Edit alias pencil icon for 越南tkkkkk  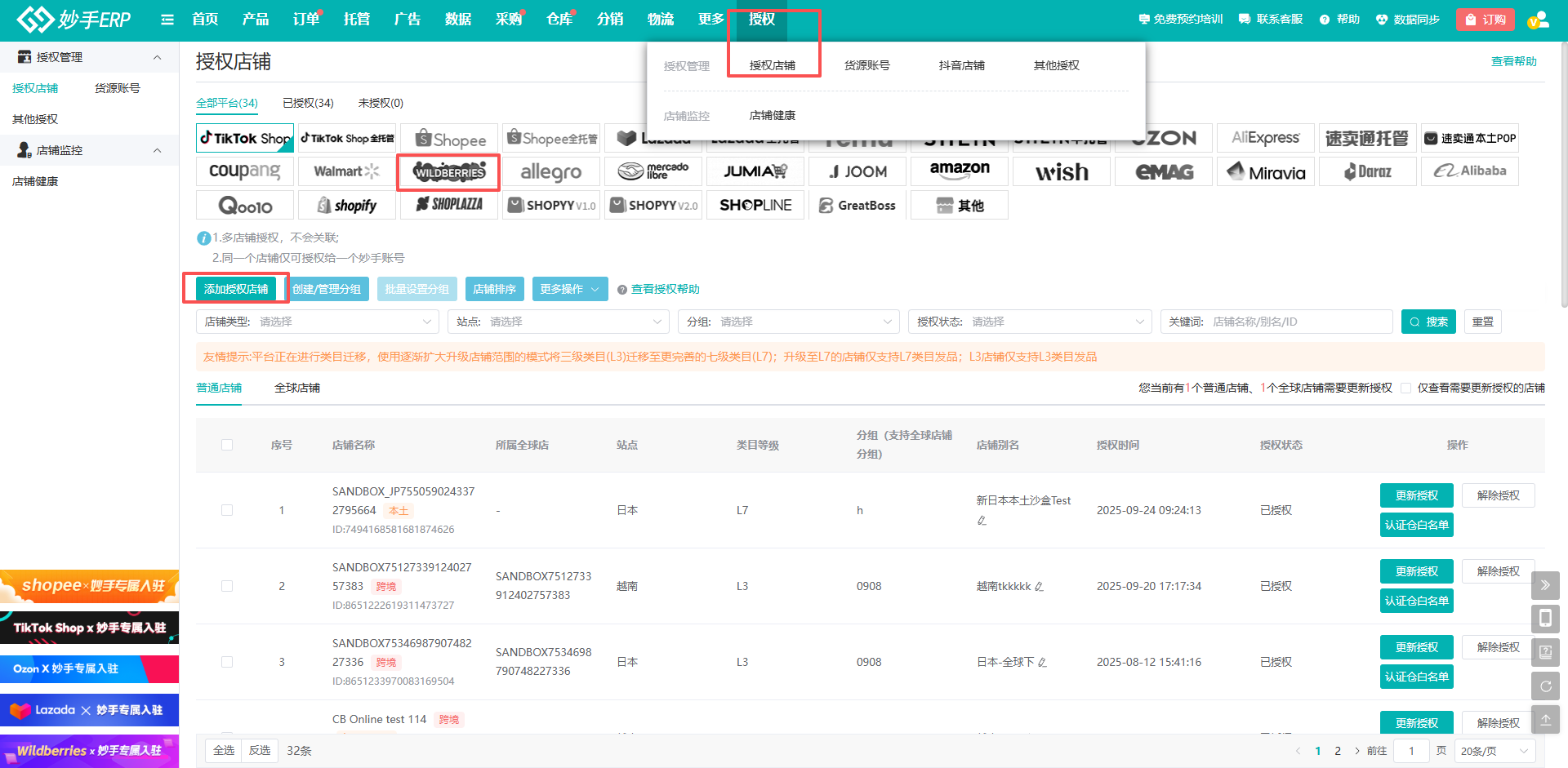[1039, 587]
